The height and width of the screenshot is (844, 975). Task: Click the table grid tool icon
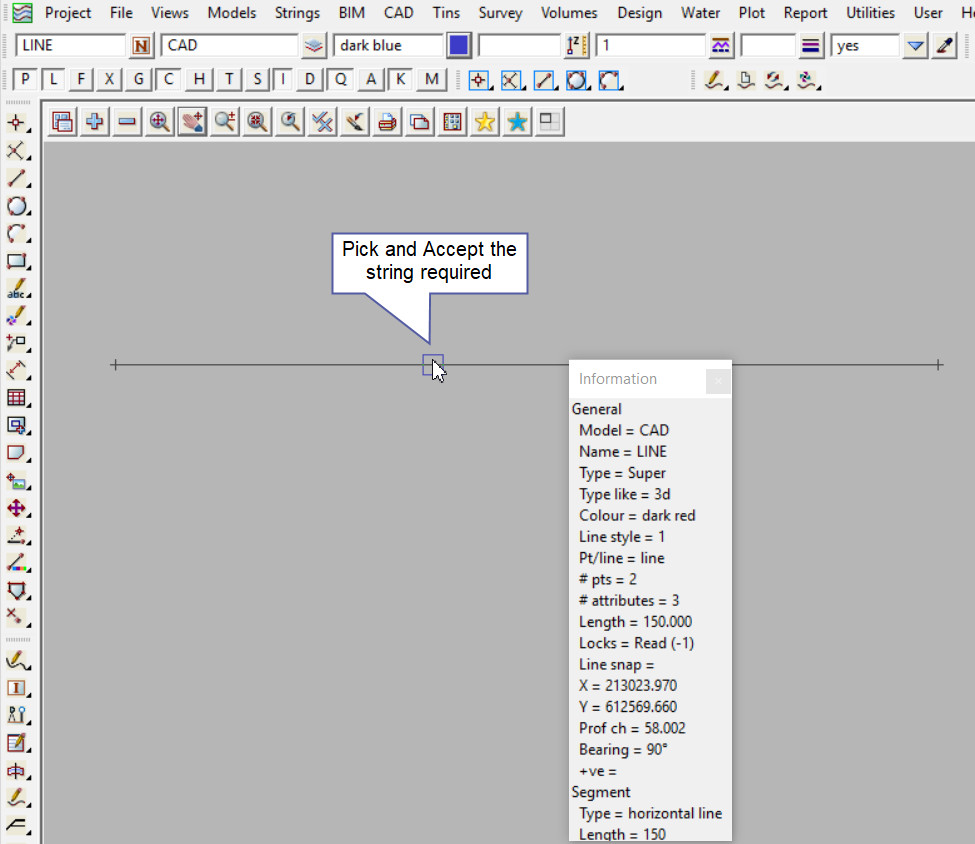click(x=17, y=398)
